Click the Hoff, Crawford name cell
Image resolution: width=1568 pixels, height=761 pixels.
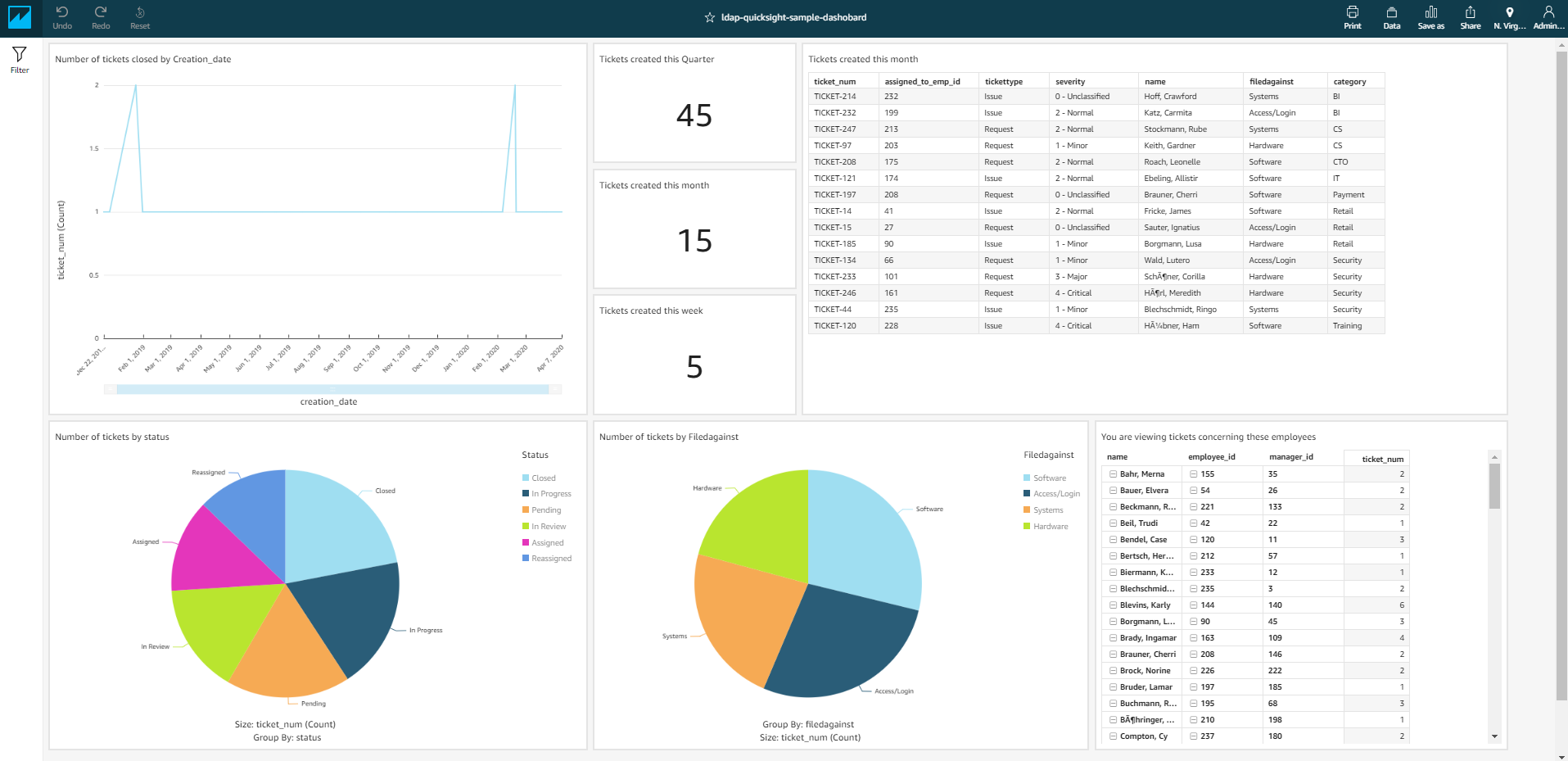(x=1191, y=97)
